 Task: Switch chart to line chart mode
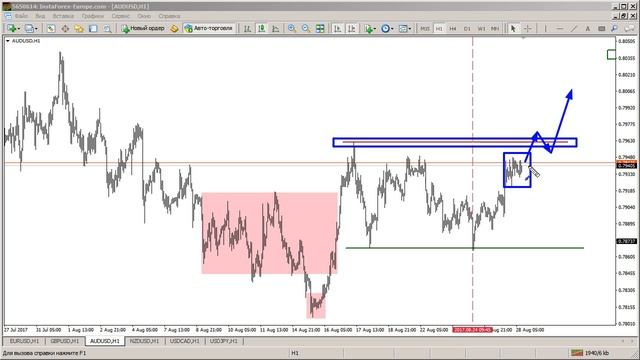click(276, 28)
